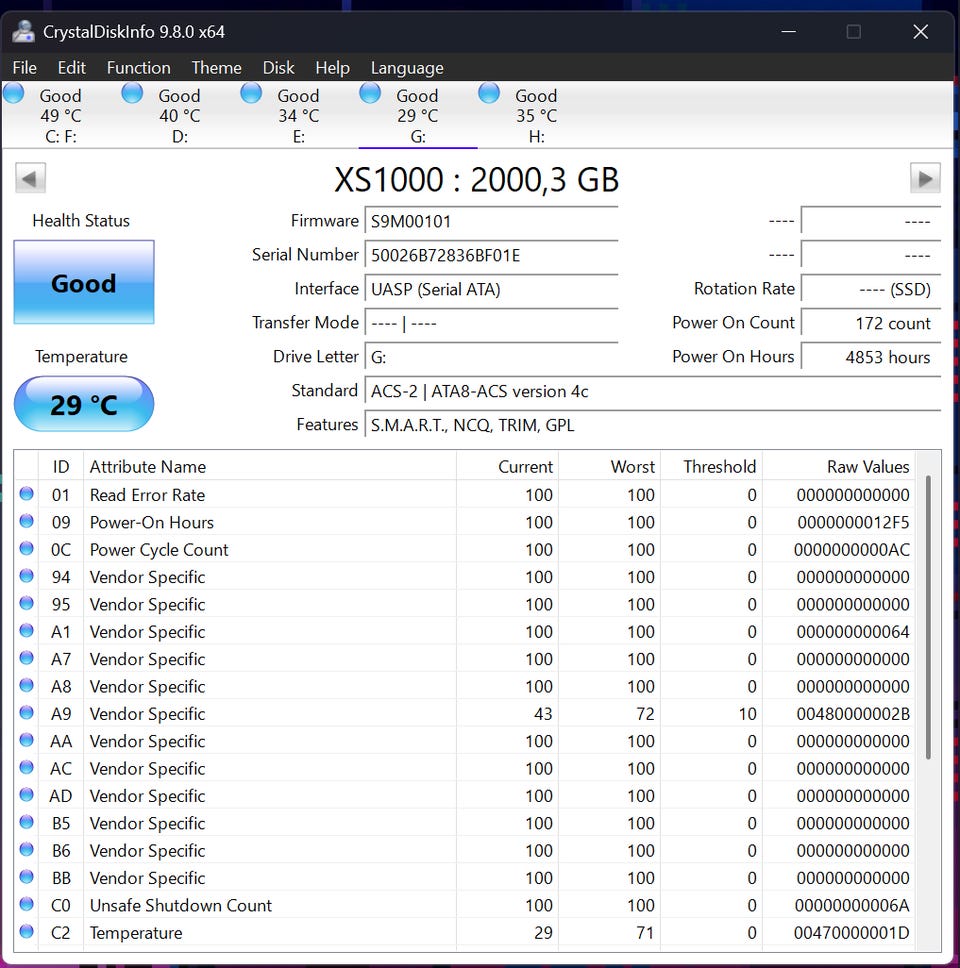Click the status orb of attribute AD row
960x968 pixels.
point(27,795)
